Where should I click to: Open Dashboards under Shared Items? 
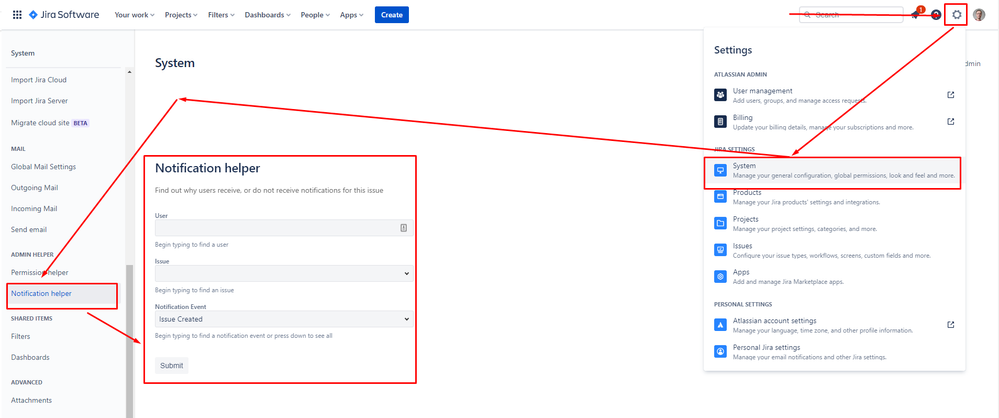(x=30, y=357)
